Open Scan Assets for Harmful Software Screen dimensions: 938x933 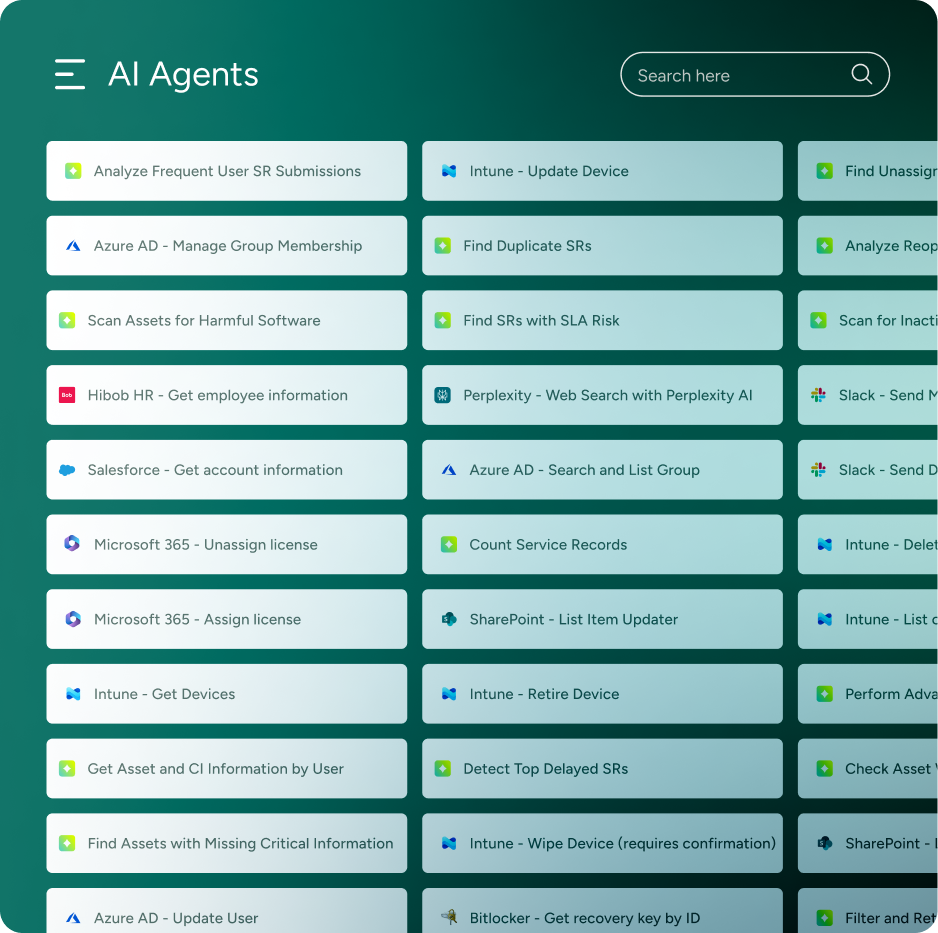click(227, 321)
